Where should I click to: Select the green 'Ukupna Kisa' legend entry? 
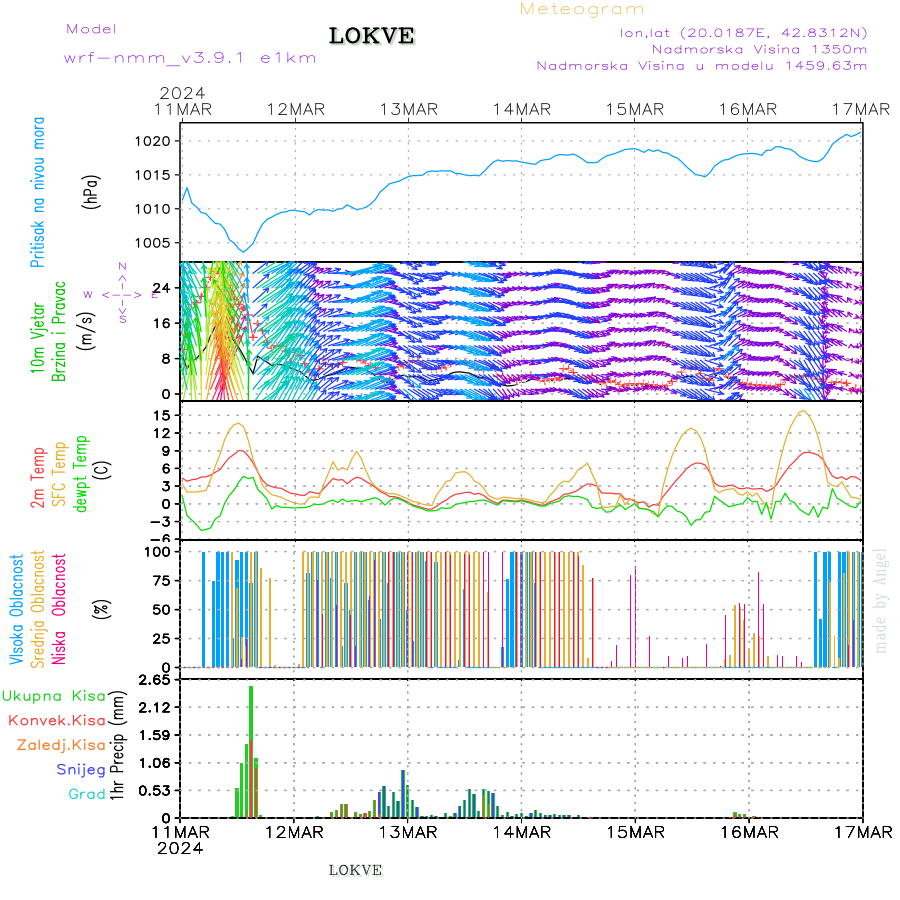[54, 696]
